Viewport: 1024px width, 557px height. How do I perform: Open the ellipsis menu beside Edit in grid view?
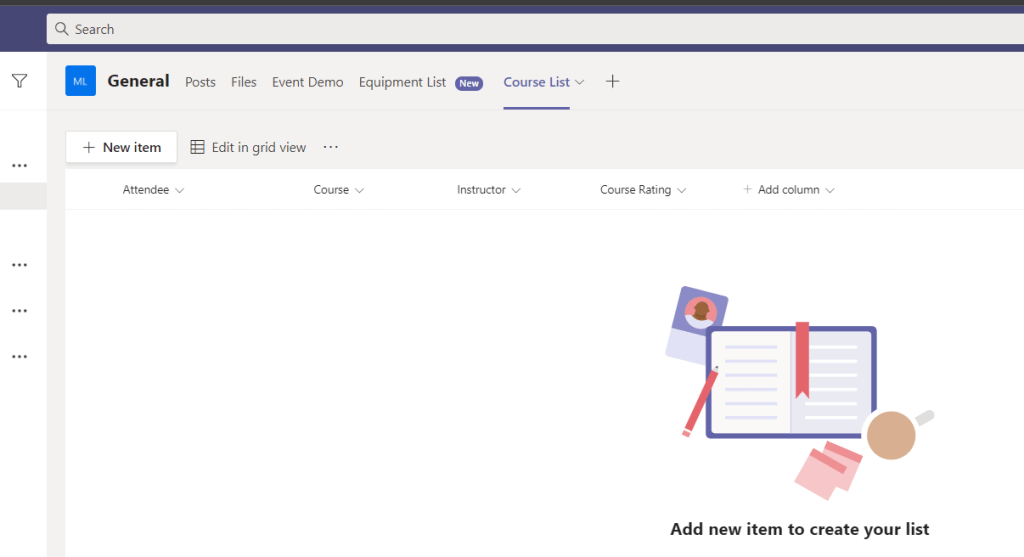coord(331,147)
